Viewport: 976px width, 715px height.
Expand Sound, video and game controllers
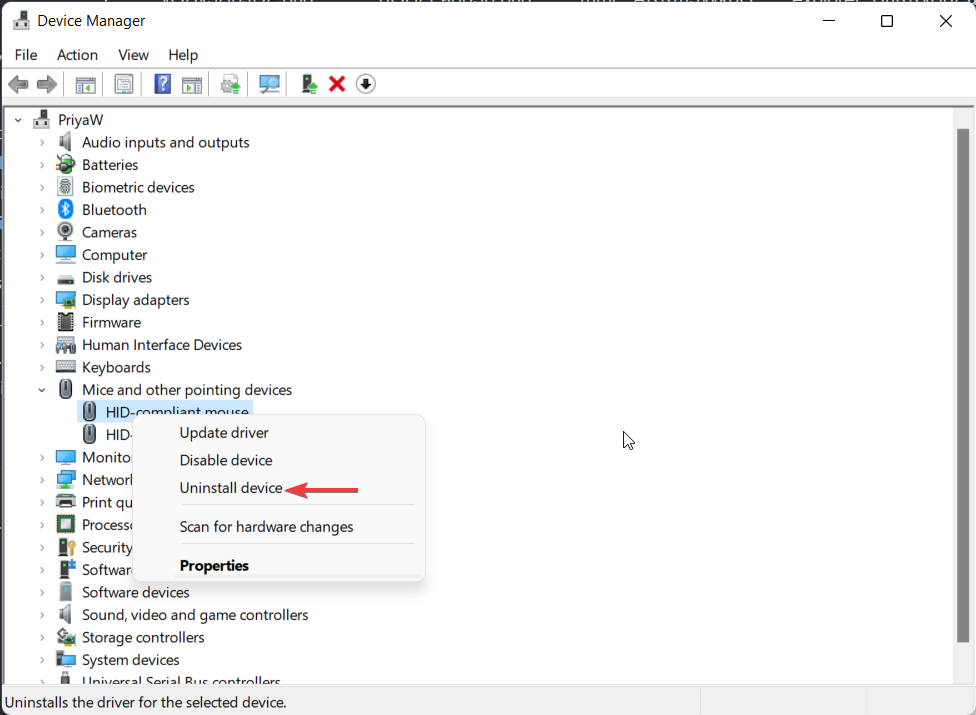click(42, 615)
